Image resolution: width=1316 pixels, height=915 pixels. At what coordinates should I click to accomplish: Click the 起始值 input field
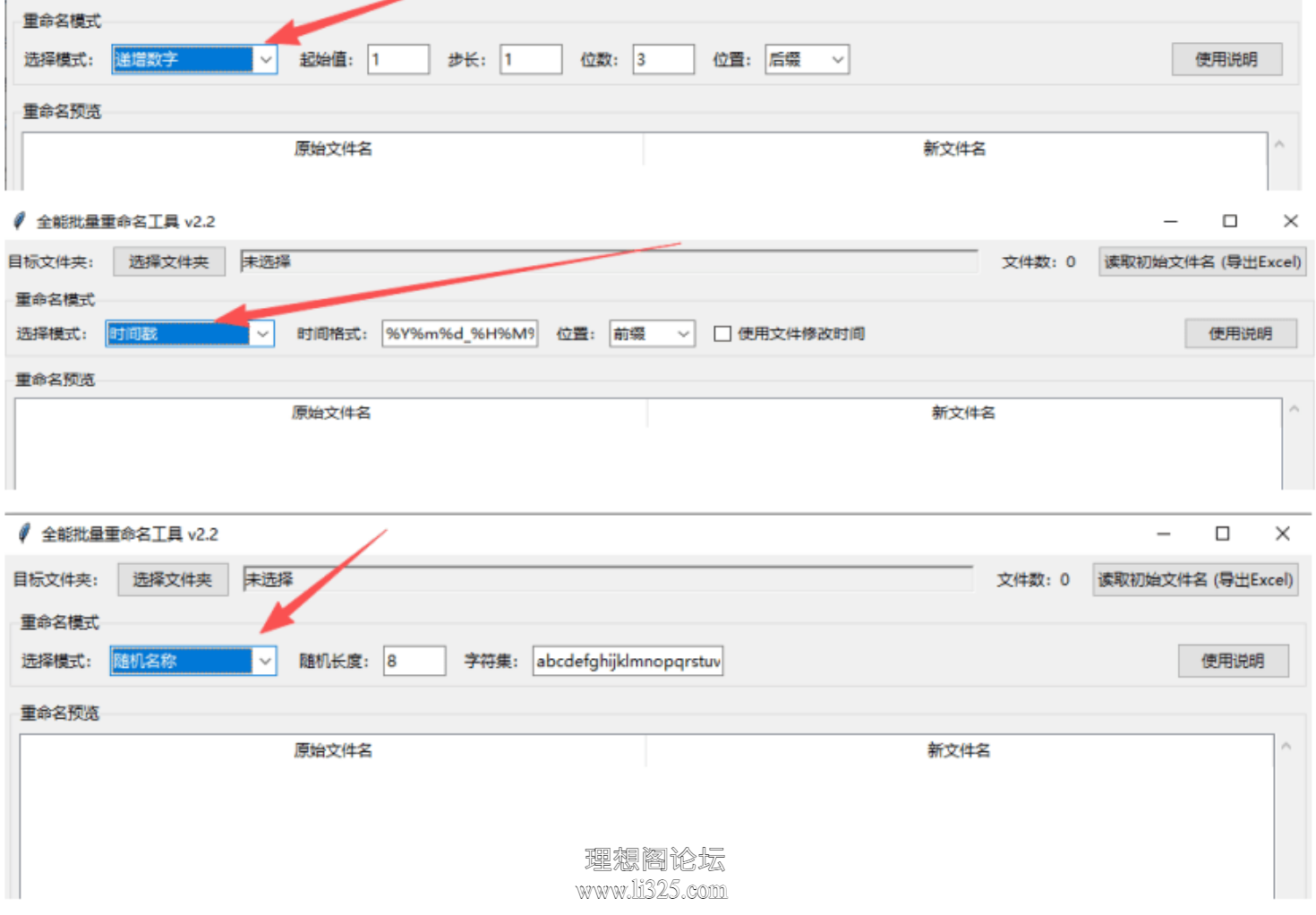398,59
